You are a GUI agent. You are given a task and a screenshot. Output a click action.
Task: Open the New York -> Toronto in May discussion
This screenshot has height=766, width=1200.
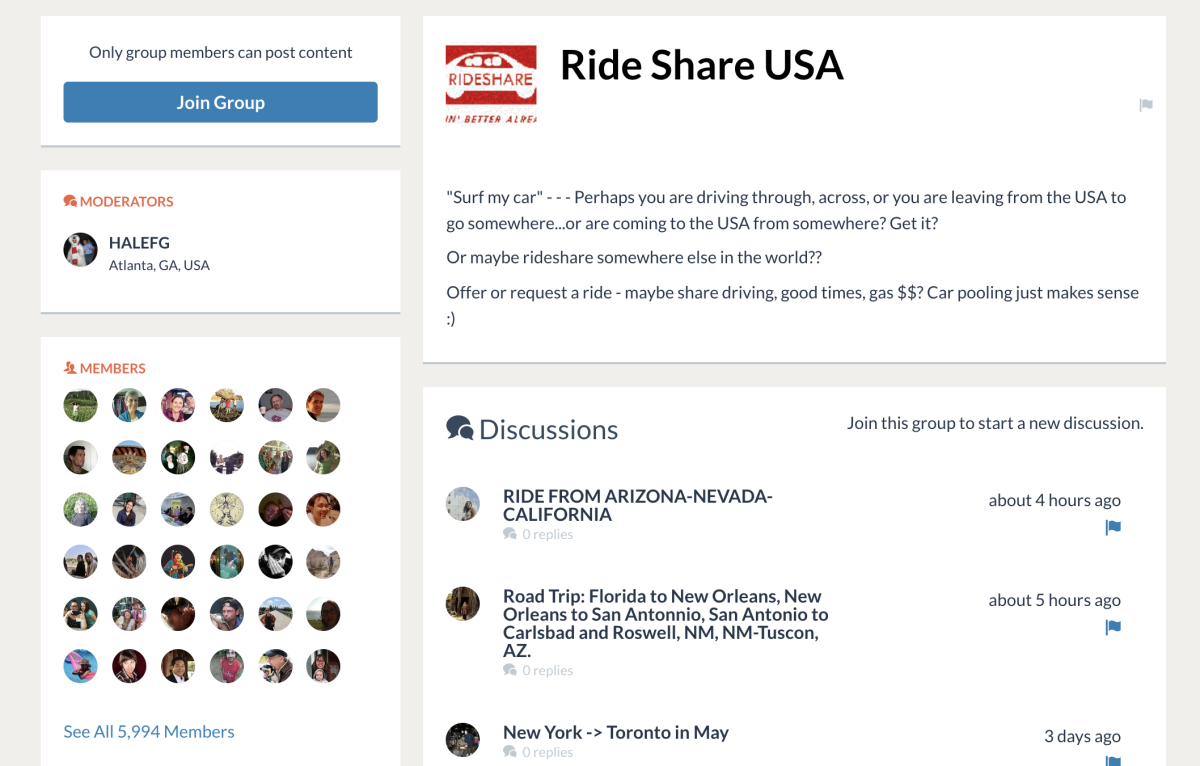click(x=615, y=732)
